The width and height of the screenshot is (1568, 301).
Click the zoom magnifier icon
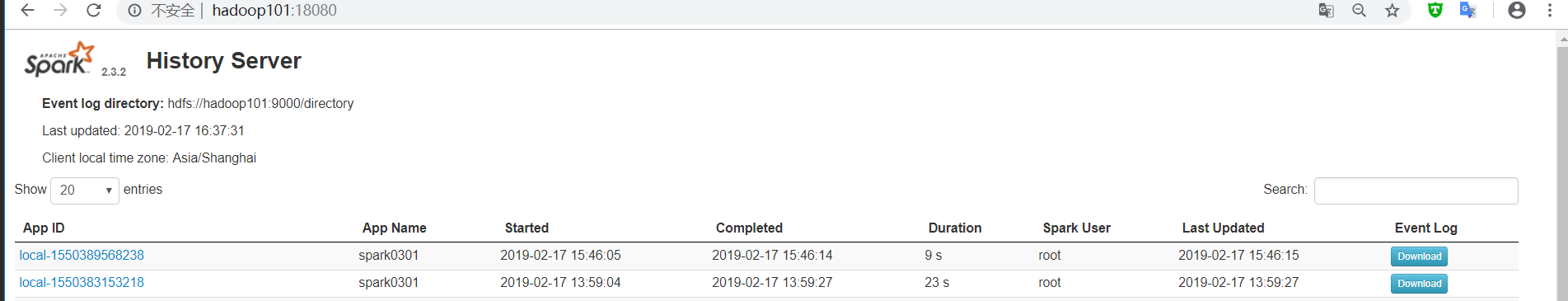[1360, 11]
